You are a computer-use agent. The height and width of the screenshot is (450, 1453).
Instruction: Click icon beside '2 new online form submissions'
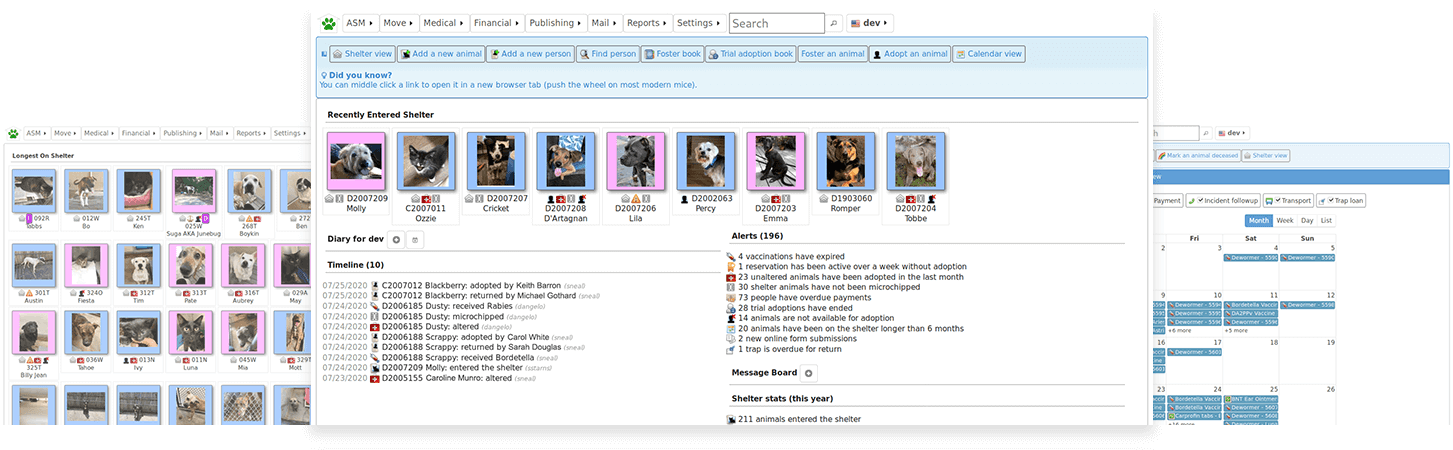[732, 339]
